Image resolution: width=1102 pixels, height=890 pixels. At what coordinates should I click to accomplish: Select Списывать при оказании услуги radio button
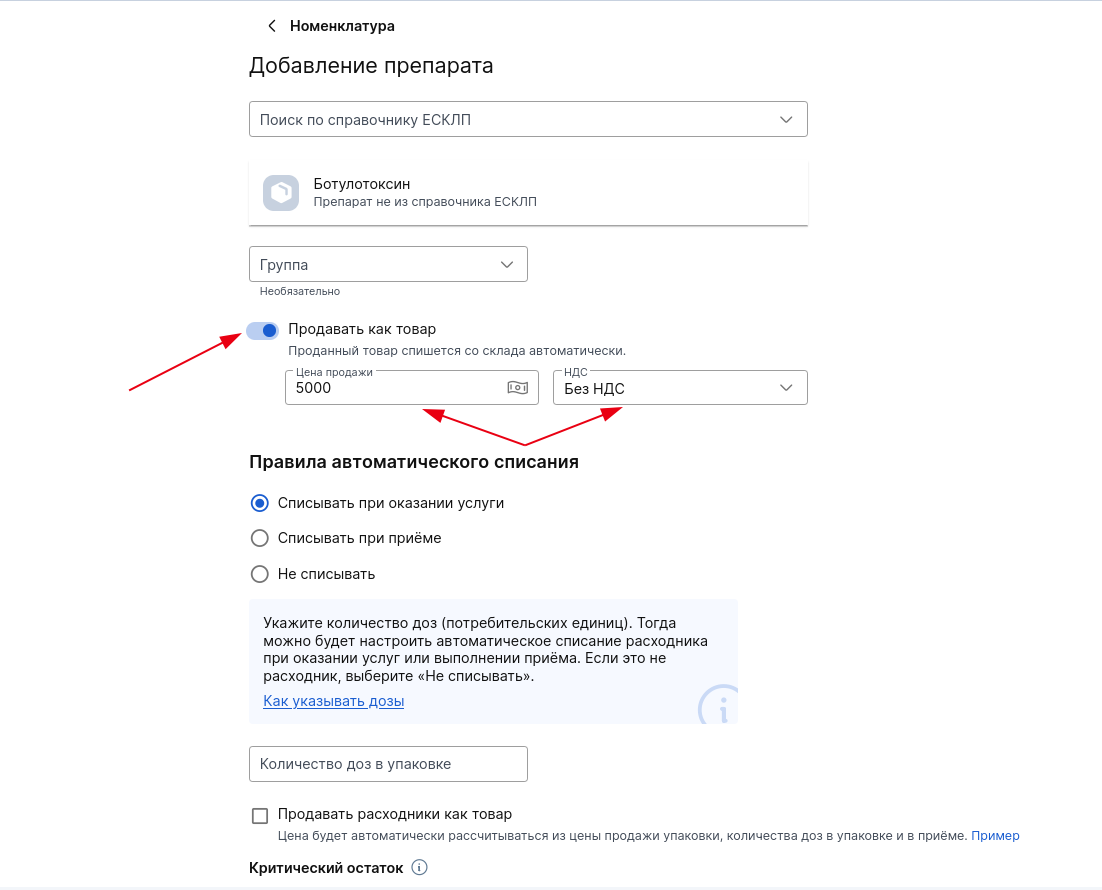[259, 503]
